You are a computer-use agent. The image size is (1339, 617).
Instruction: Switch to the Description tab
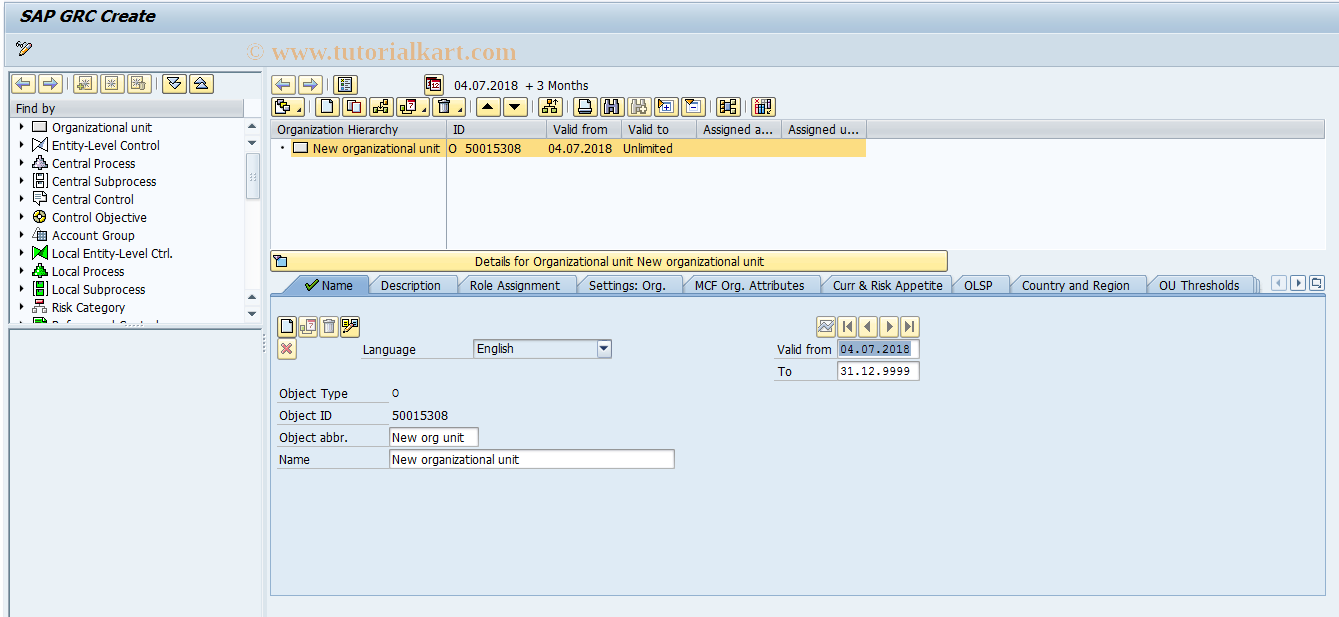pyautogui.click(x=411, y=285)
